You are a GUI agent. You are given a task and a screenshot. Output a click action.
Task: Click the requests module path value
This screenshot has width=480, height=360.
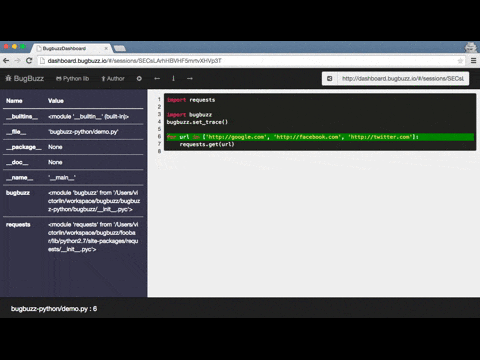(x=93, y=237)
